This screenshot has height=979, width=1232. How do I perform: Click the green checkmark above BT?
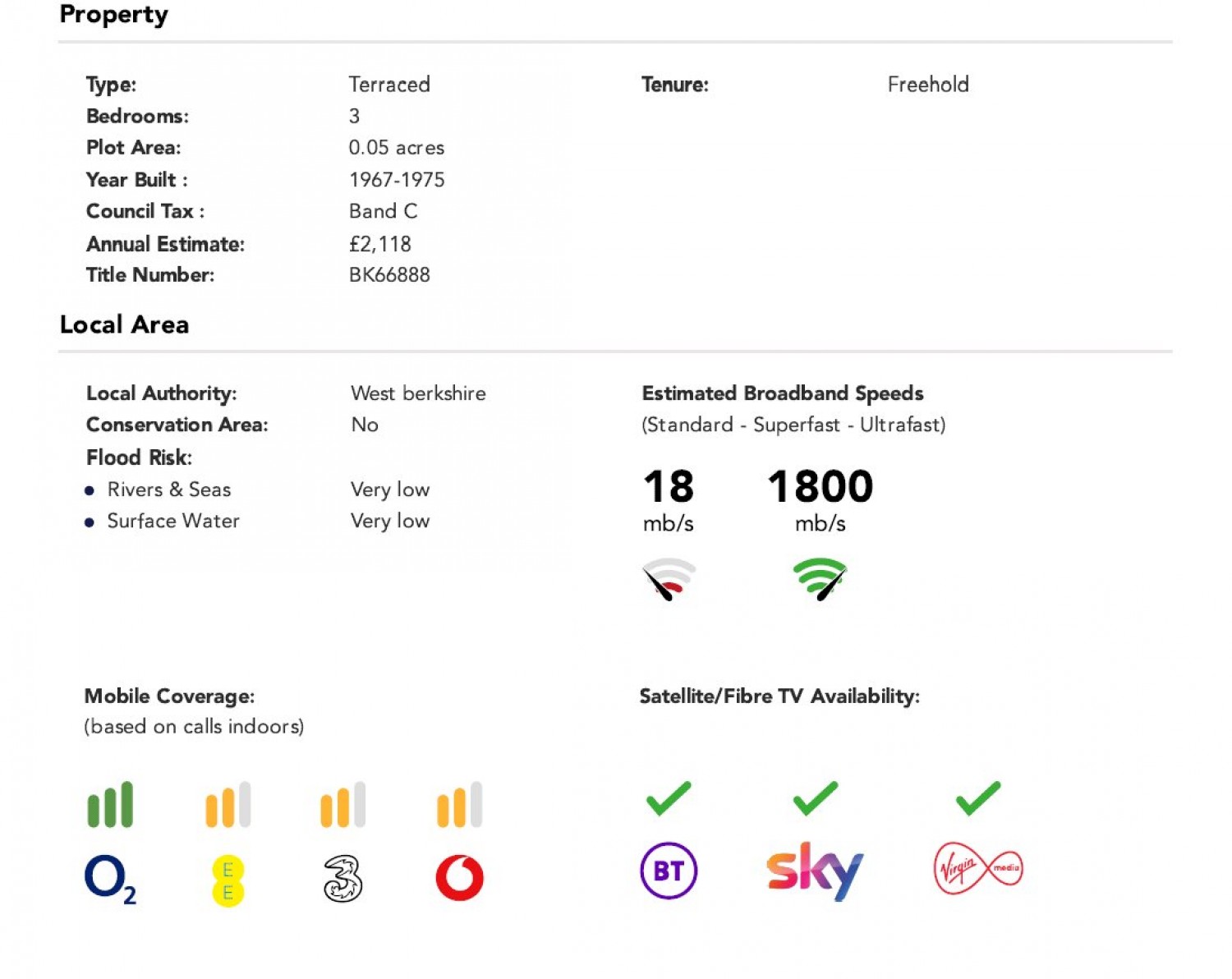pyautogui.click(x=669, y=798)
